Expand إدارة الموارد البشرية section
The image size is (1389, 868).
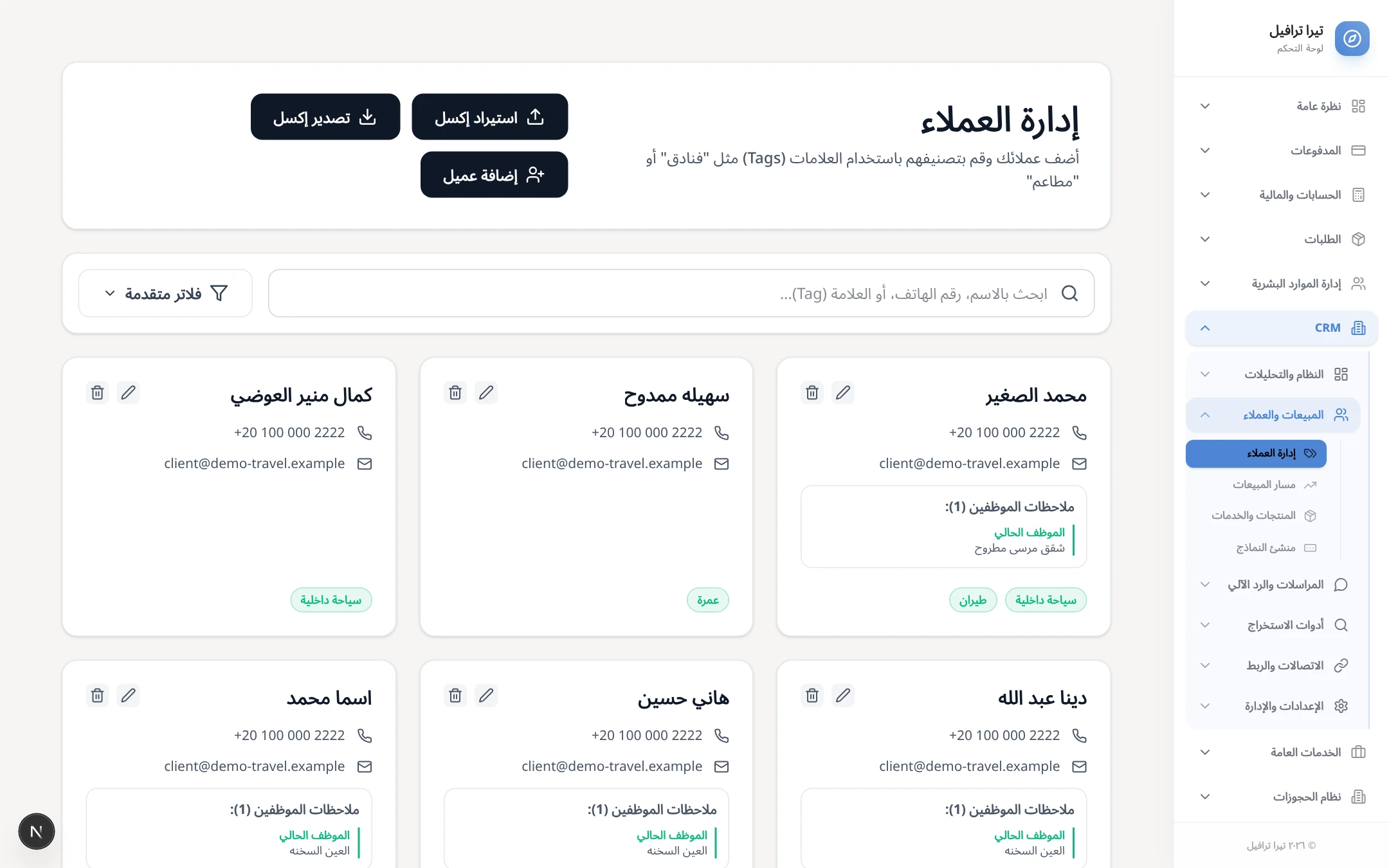point(1281,284)
